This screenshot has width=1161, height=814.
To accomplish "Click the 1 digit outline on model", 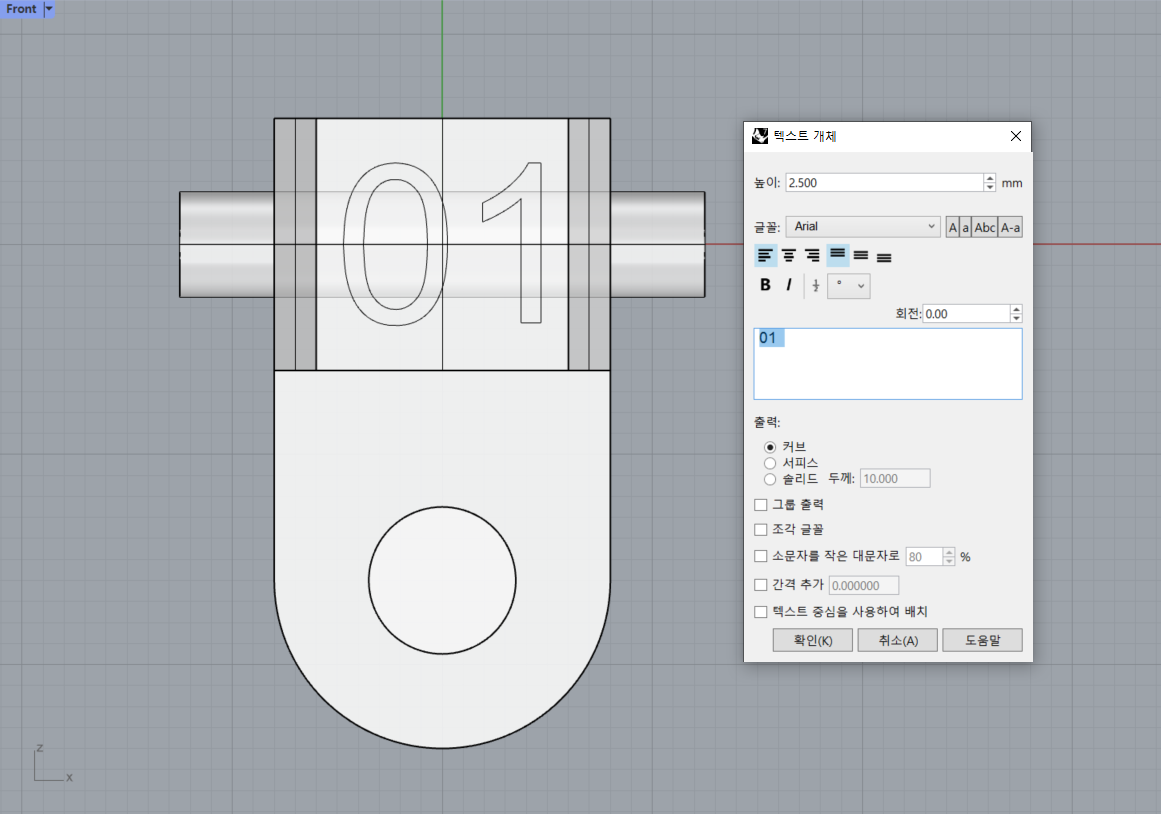I will coord(512,243).
